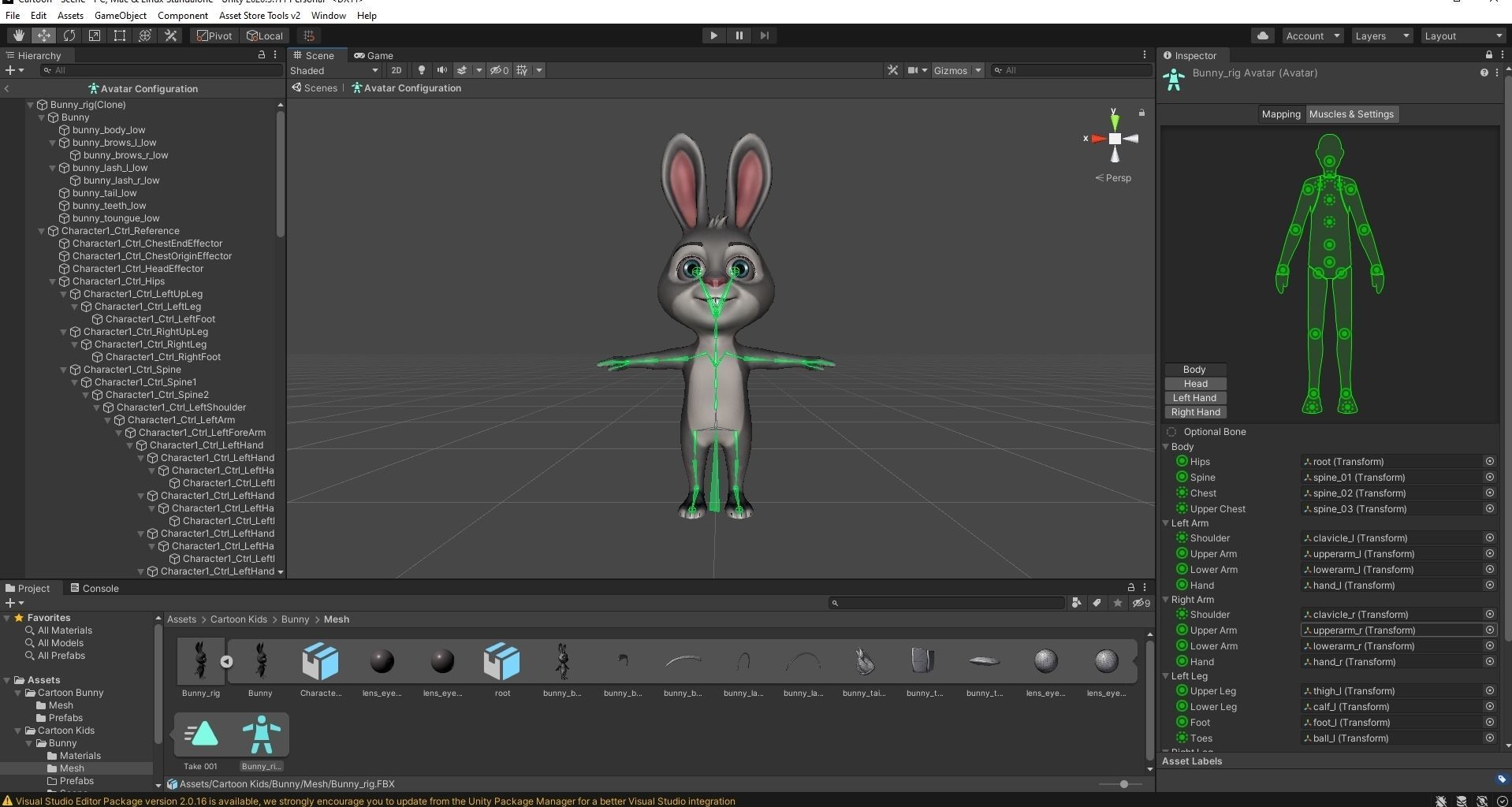Lock the Hierarchy panel
Viewport: 1512px width, 807px height.
click(261, 55)
